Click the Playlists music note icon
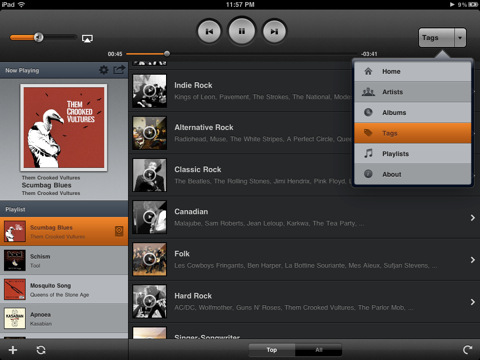Screen dimensions: 480x360 tap(368, 153)
